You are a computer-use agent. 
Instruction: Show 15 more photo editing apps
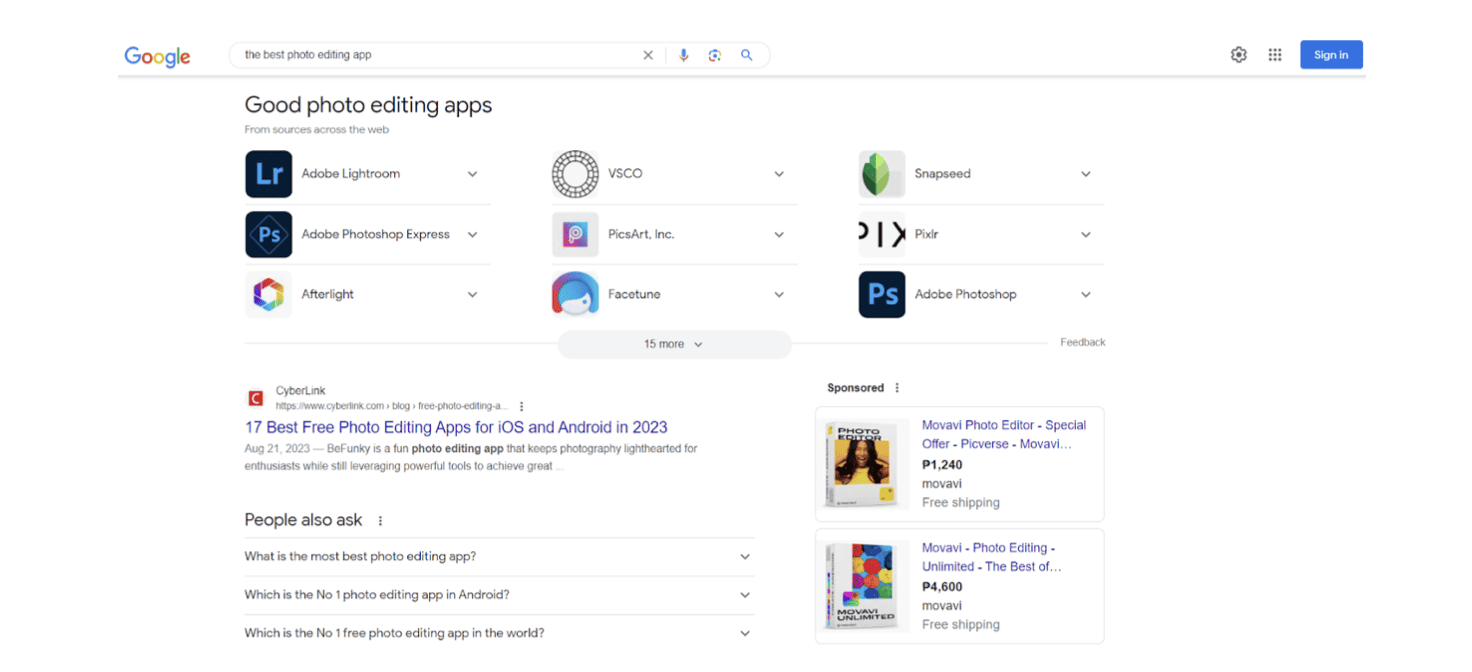pyautogui.click(x=674, y=344)
